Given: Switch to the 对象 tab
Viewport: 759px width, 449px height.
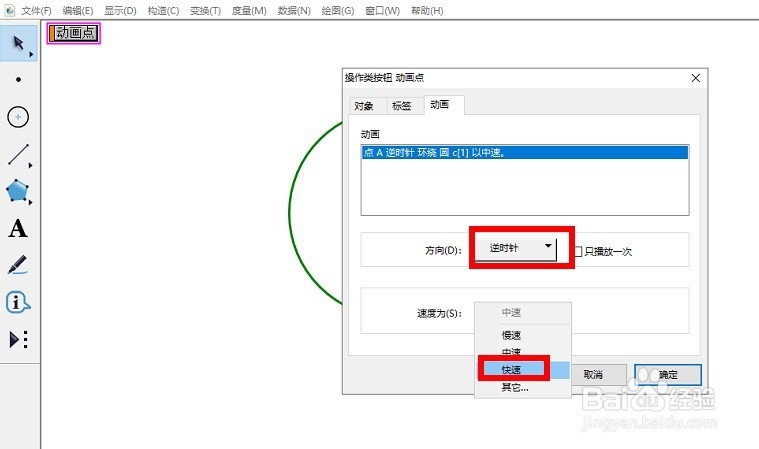Looking at the screenshot, I should click(x=364, y=105).
